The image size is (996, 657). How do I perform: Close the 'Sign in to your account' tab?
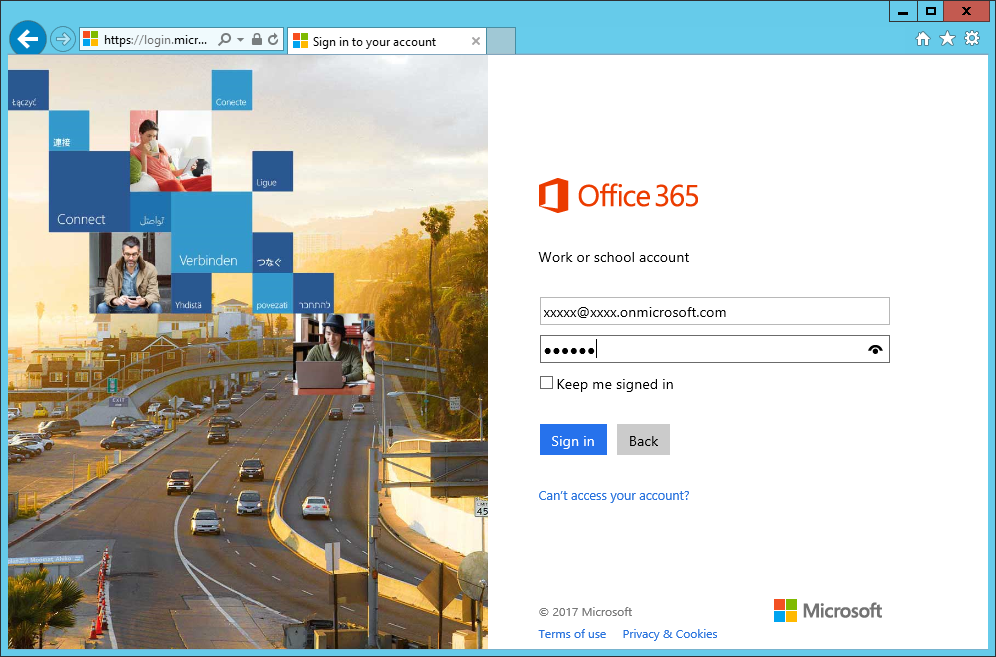point(476,41)
